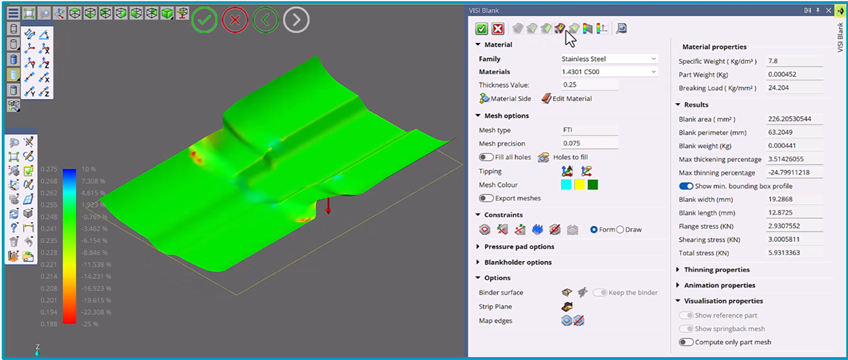Click the vertical VISI Blank side tab
Viewport: 848px width, 360px height.
(840, 36)
